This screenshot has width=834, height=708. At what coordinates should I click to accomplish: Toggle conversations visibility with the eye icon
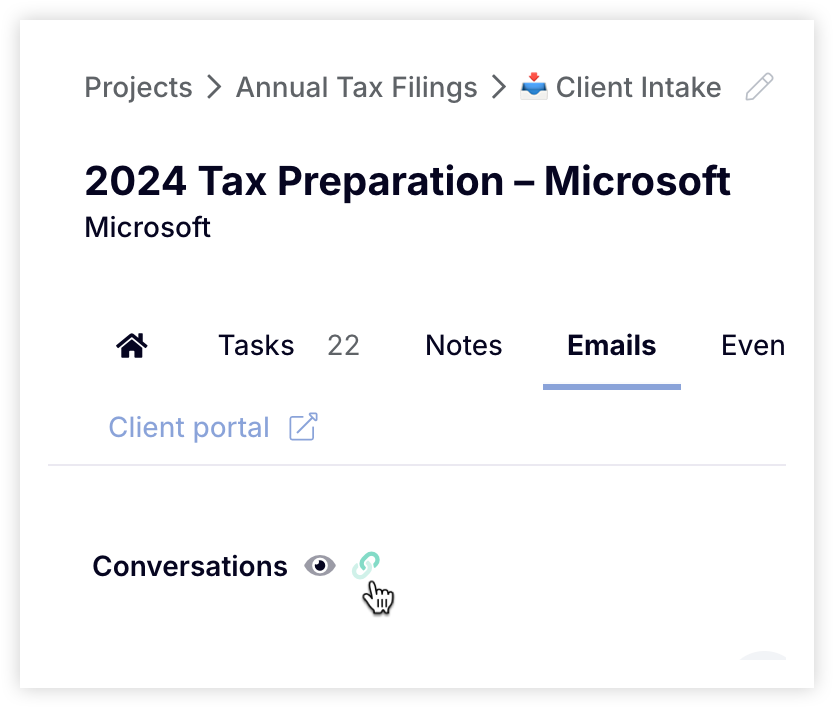(320, 565)
